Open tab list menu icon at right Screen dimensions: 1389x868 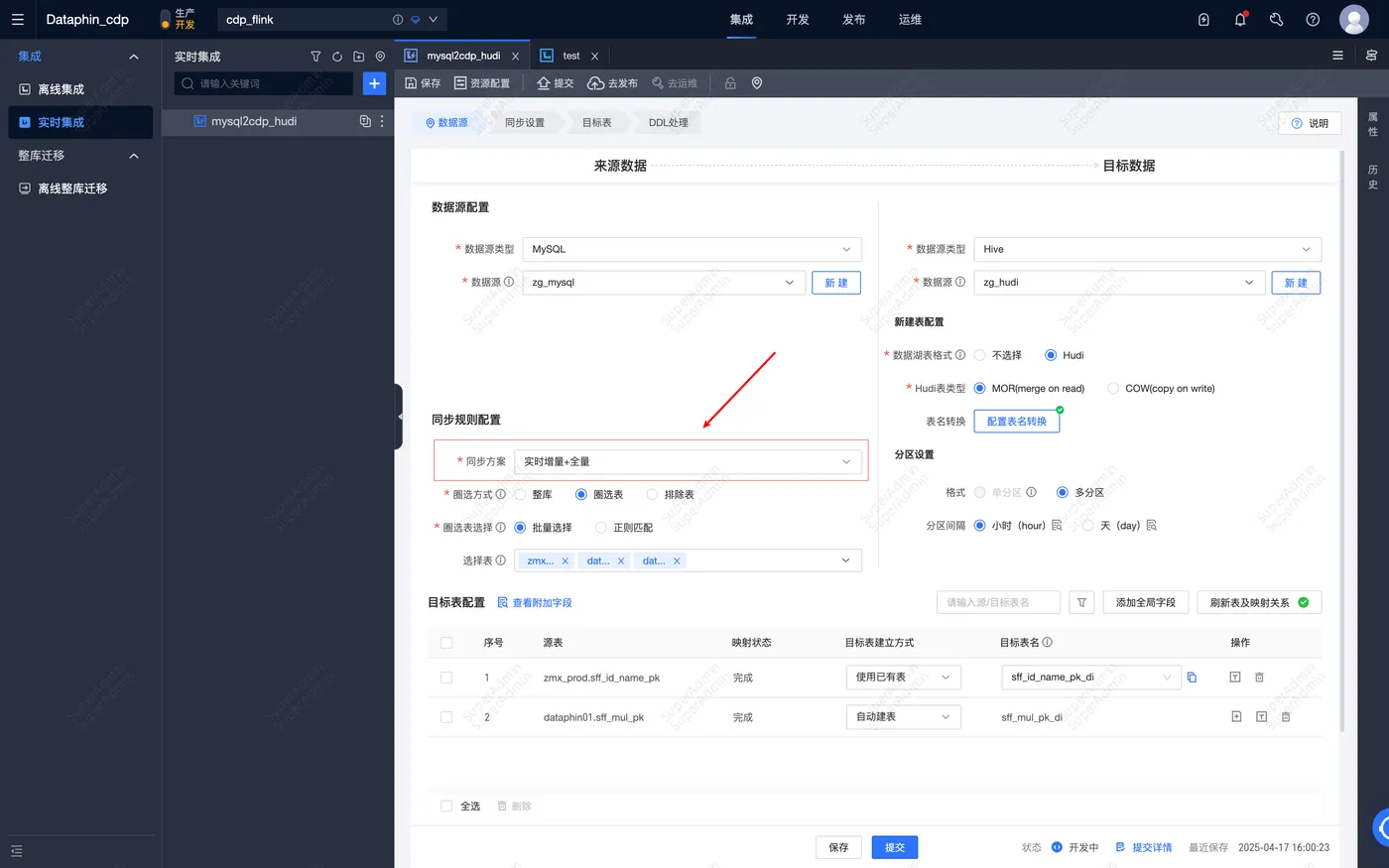[1337, 56]
